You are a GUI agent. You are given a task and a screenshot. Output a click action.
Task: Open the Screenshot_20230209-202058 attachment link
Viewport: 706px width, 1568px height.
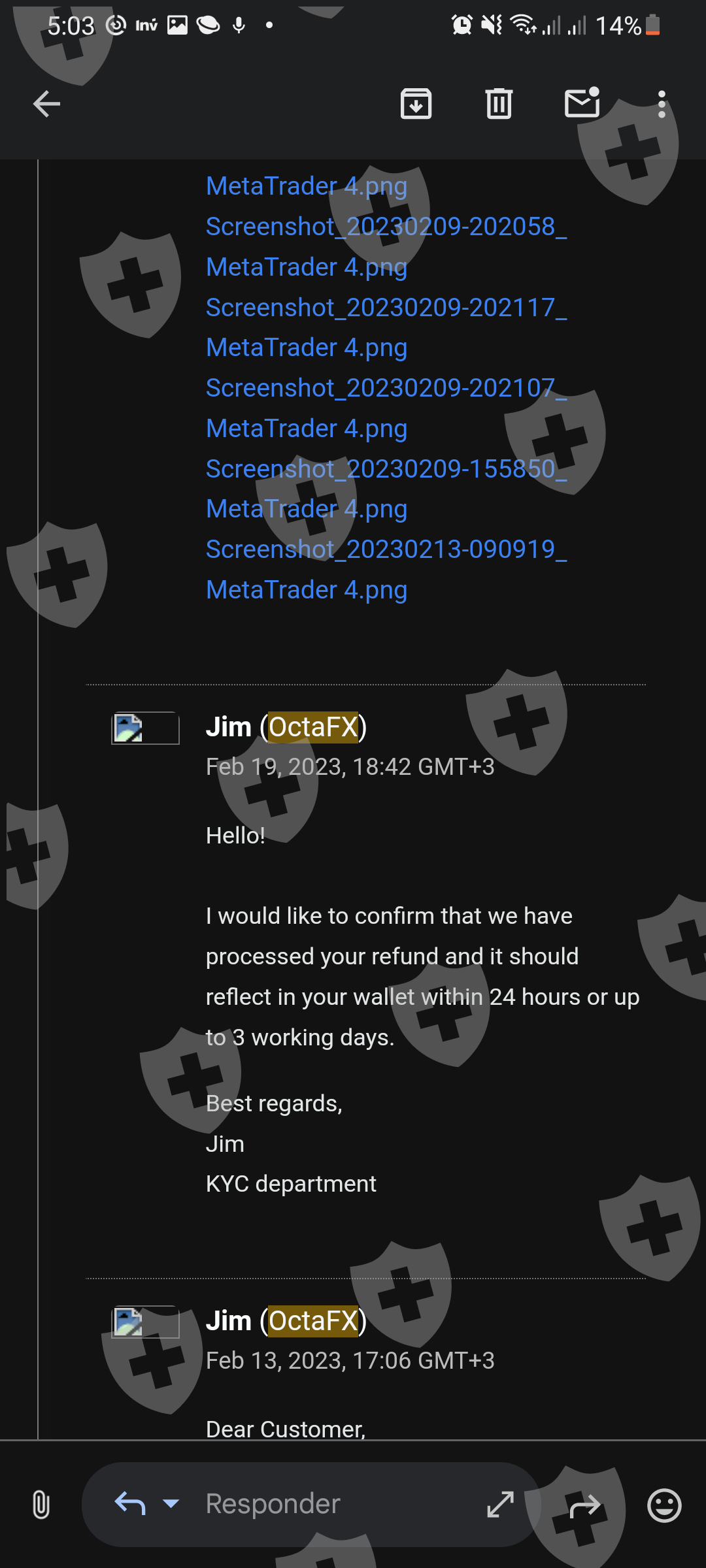point(386,246)
